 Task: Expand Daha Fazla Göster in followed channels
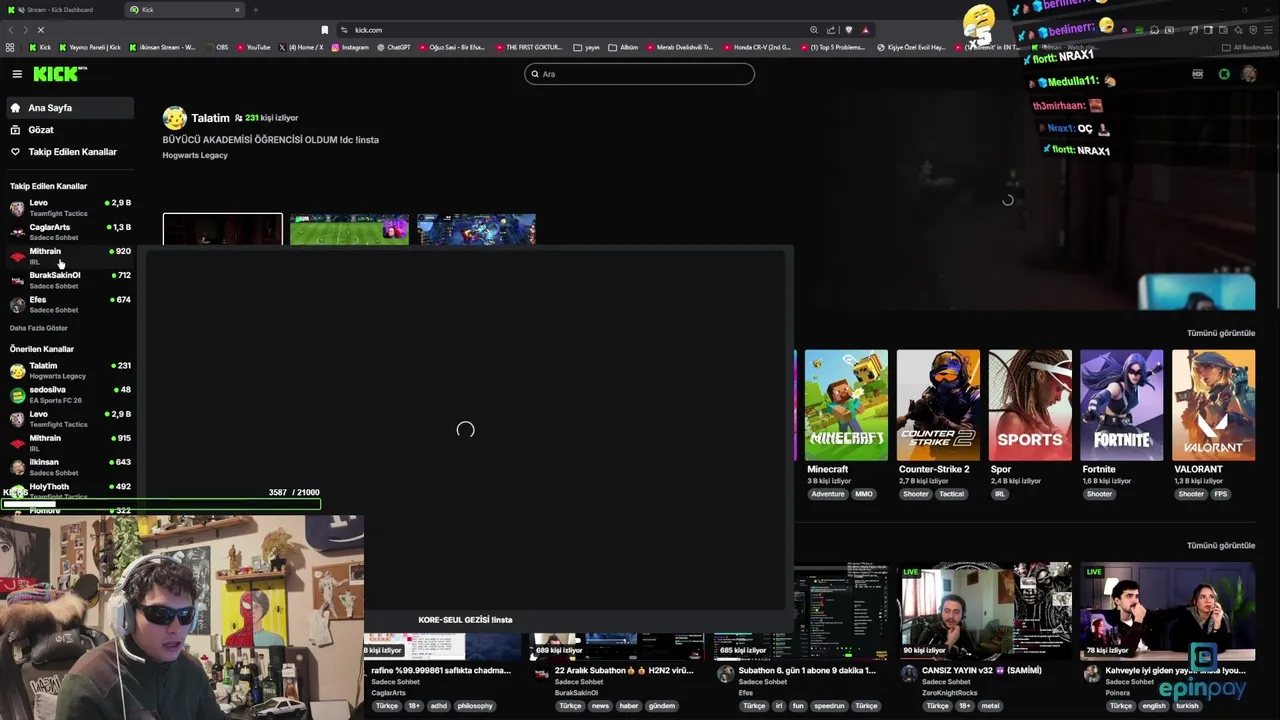click(x=39, y=328)
